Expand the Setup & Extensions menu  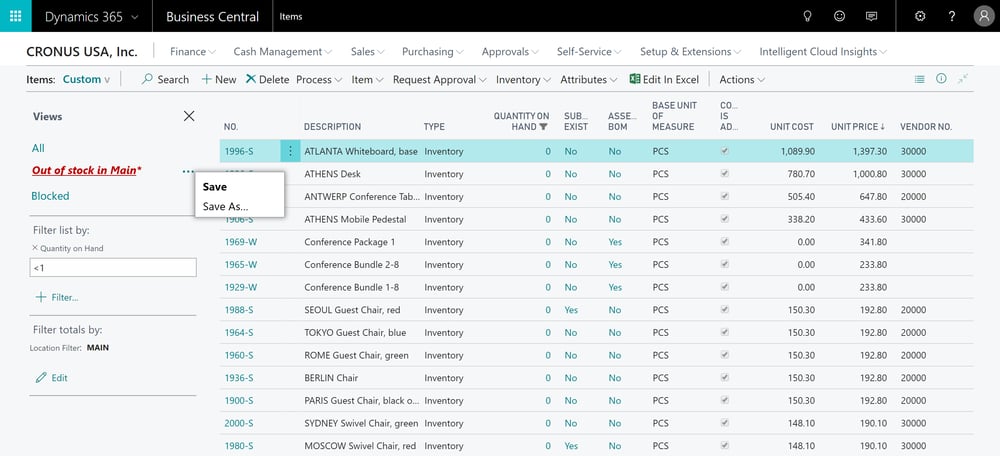click(690, 52)
